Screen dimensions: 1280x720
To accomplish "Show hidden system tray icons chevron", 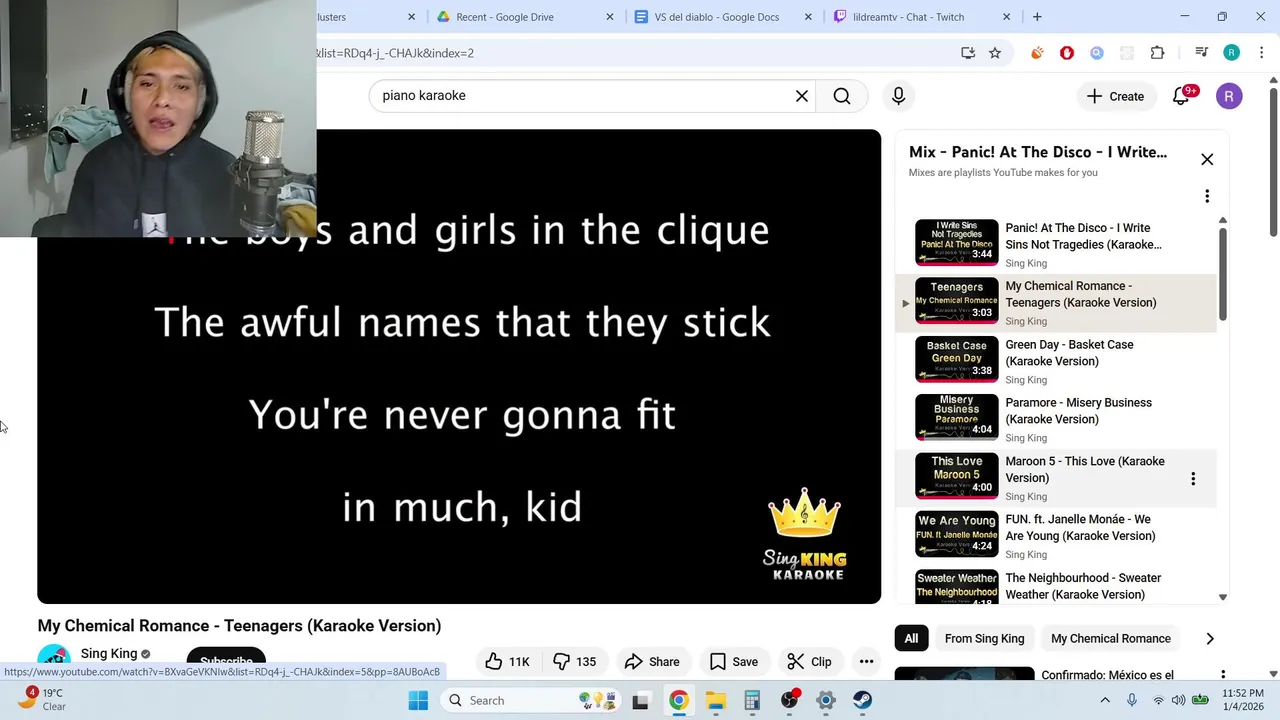I will 1105,700.
